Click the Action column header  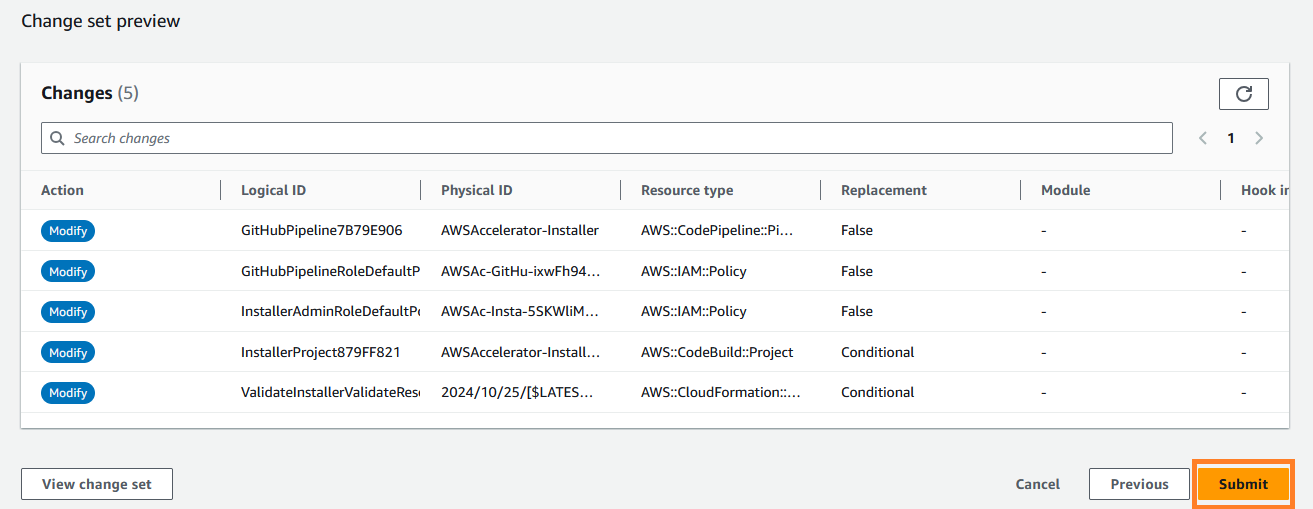pyautogui.click(x=62, y=190)
